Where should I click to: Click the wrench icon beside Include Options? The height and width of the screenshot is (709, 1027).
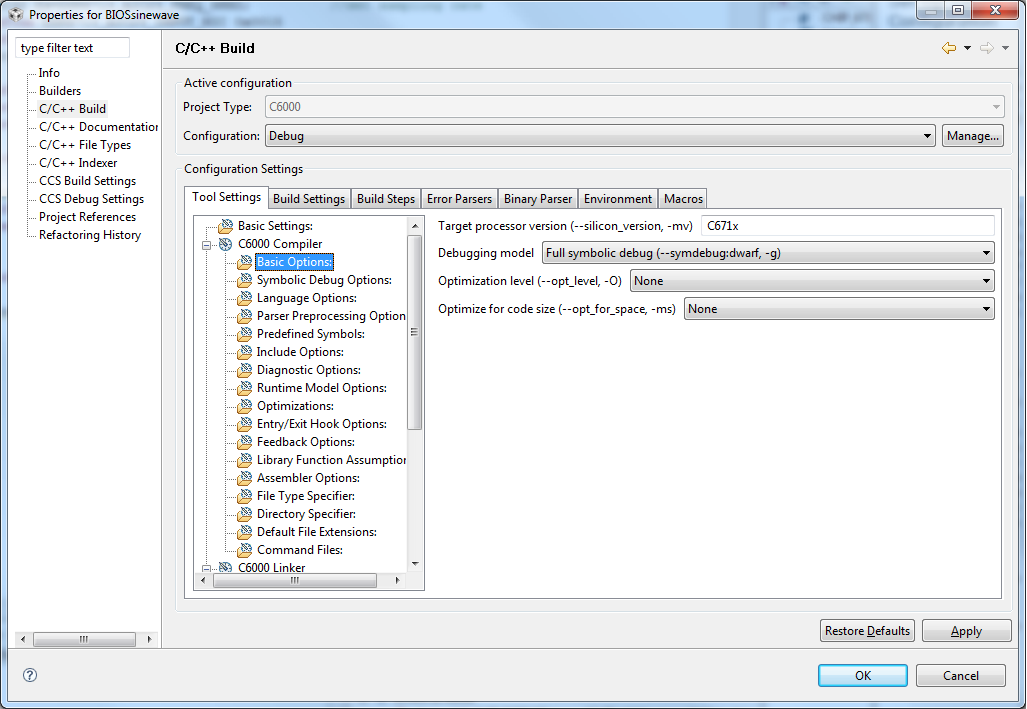pos(244,352)
